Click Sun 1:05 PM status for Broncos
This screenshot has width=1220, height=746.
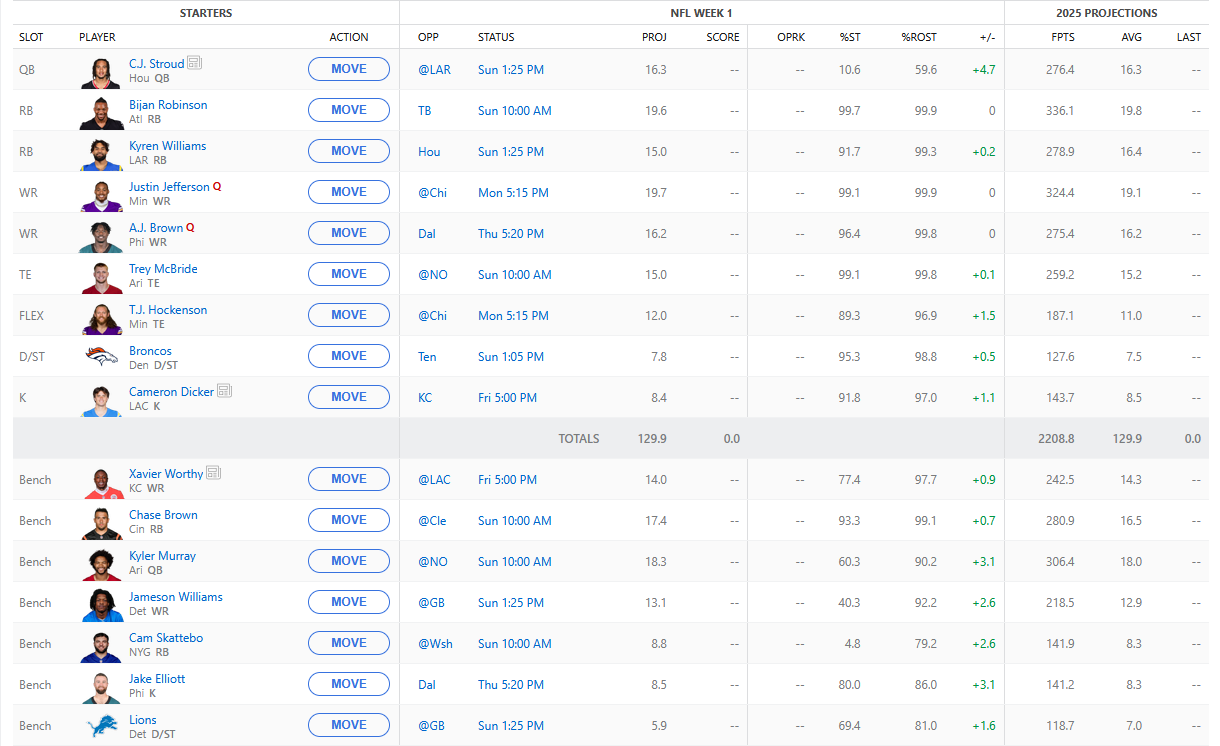pyautogui.click(x=511, y=357)
